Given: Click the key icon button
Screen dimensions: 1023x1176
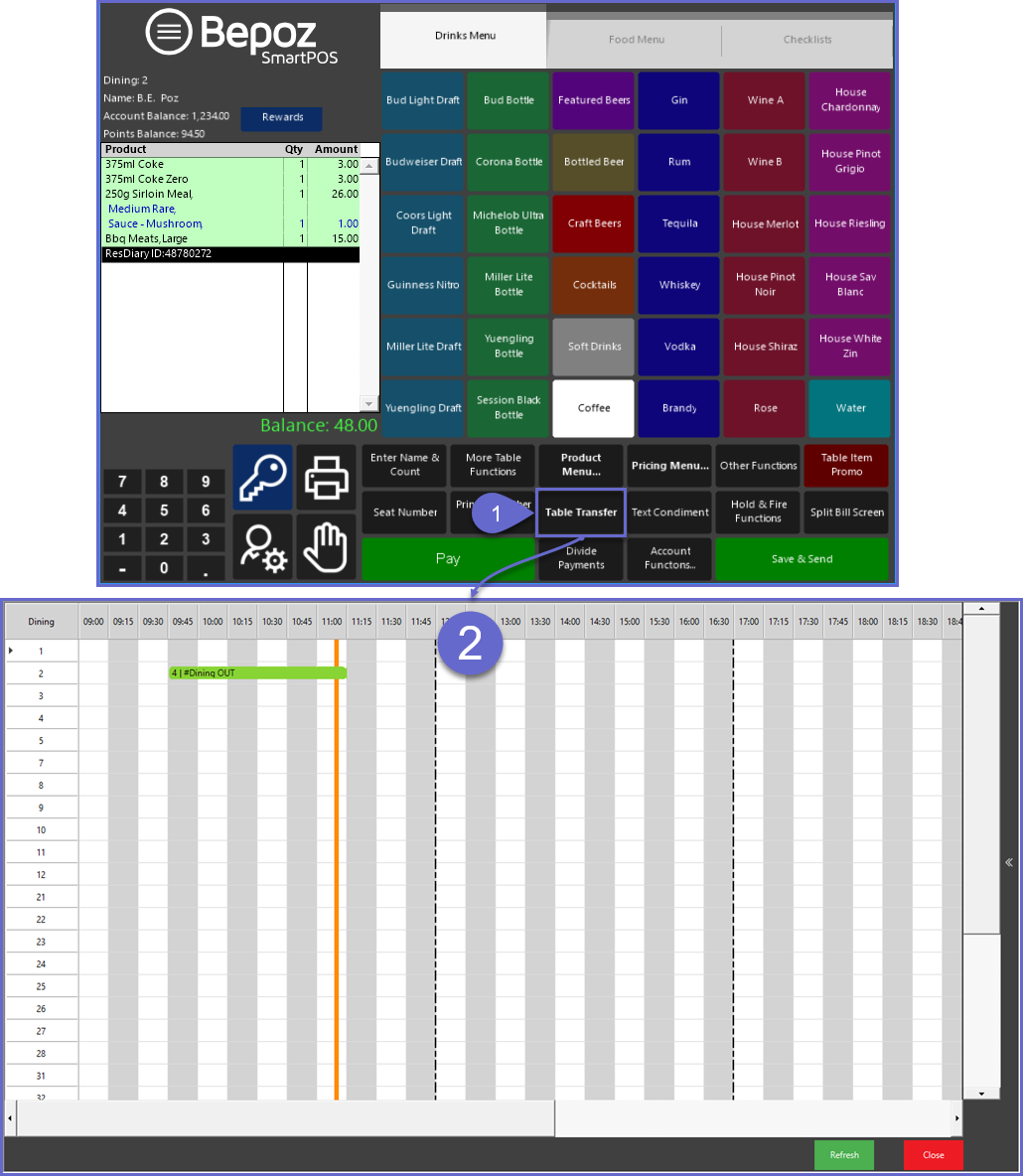Looking at the screenshot, I should [262, 478].
